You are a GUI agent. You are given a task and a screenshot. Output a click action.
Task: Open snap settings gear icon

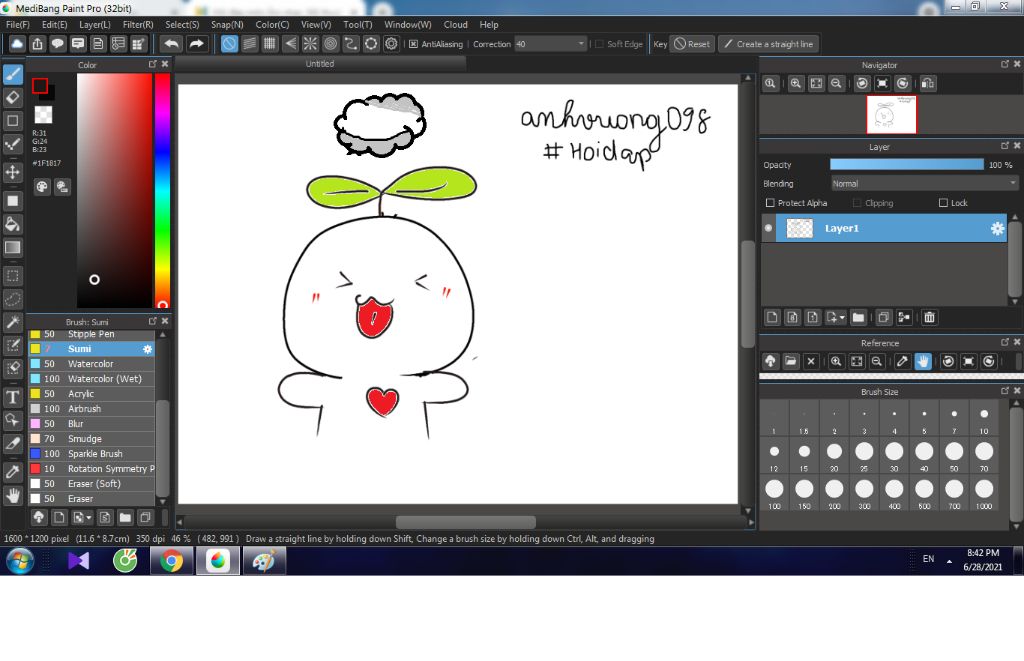pos(391,44)
